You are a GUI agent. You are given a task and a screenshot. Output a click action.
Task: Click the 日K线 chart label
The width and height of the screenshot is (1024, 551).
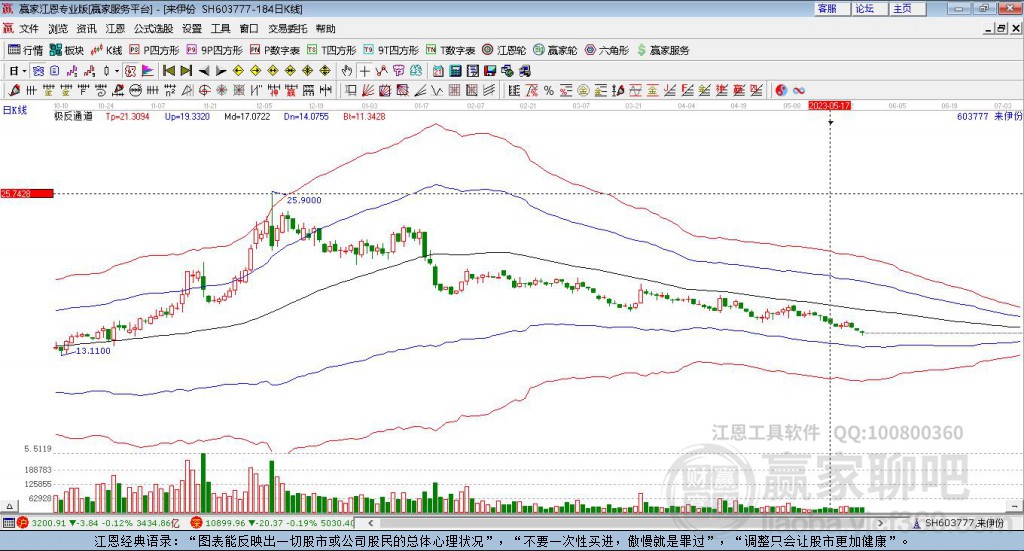tap(15, 110)
